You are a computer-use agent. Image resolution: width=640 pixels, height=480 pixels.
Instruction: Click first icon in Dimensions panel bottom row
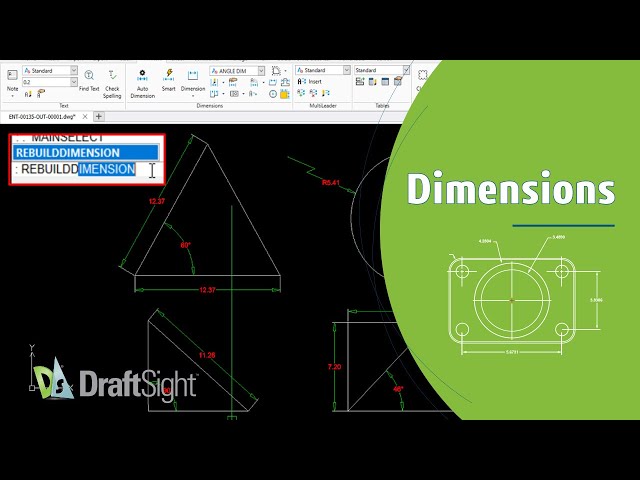coord(214,94)
